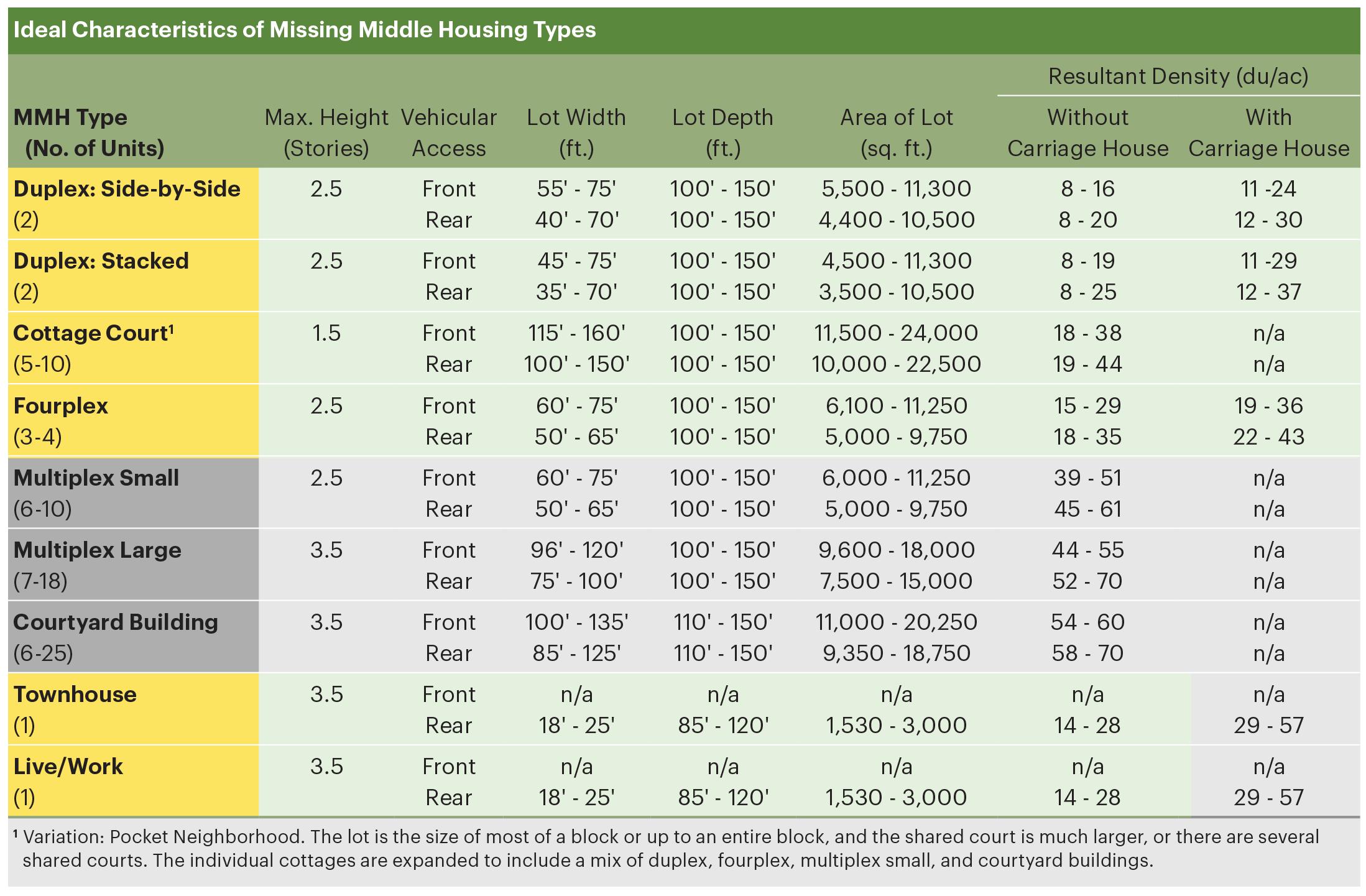Viewport: 1366px width, 896px height.
Task: Click the 'Resultant Density (du/ac)' header
Action: coord(1178,76)
